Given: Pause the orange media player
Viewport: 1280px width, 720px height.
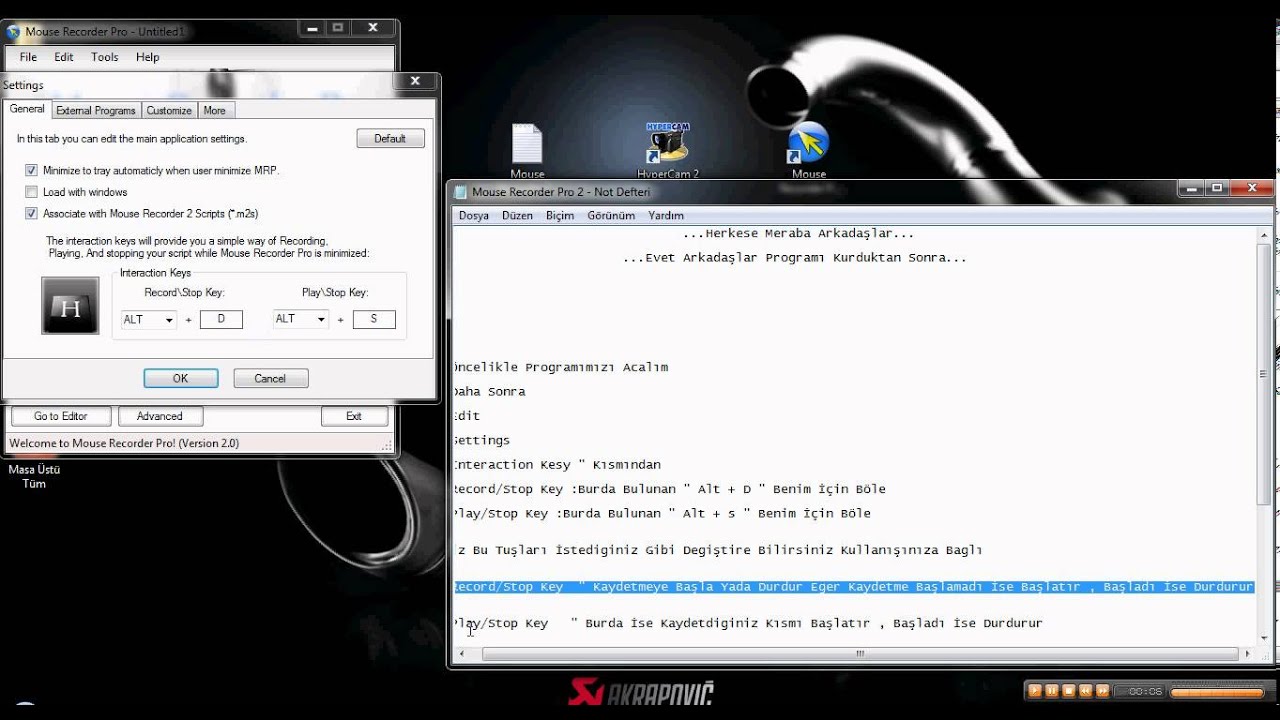Looking at the screenshot, I should [x=1052, y=691].
